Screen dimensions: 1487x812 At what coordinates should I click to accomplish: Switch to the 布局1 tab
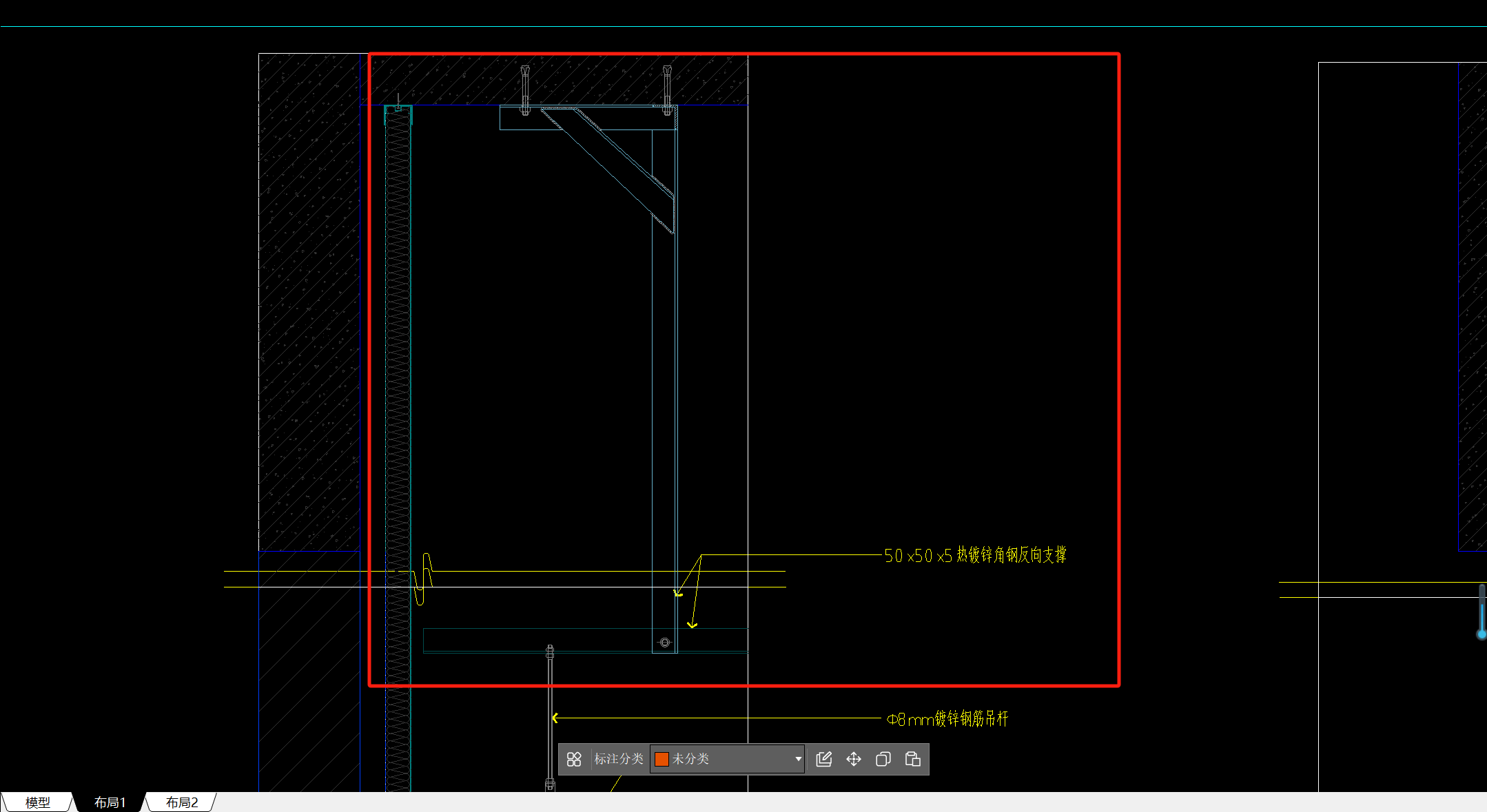pyautogui.click(x=110, y=802)
